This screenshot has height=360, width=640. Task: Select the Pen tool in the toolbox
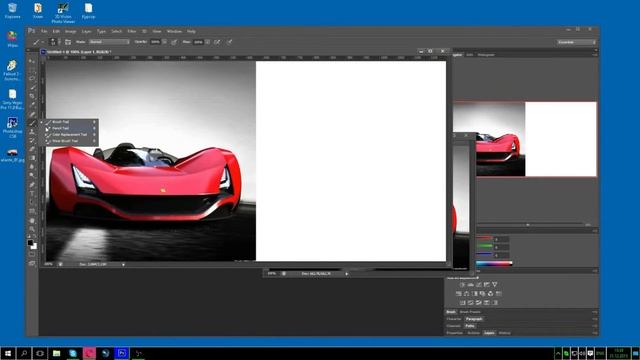[32, 184]
